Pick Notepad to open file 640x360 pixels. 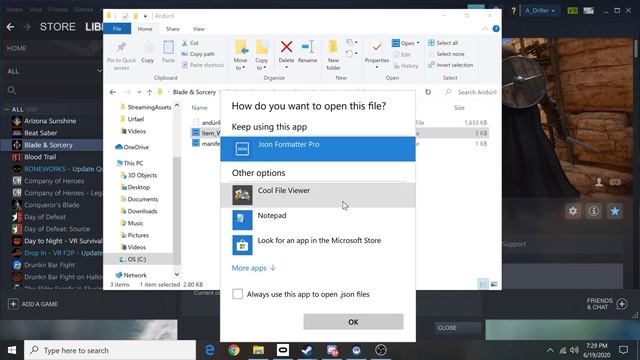[x=318, y=220]
